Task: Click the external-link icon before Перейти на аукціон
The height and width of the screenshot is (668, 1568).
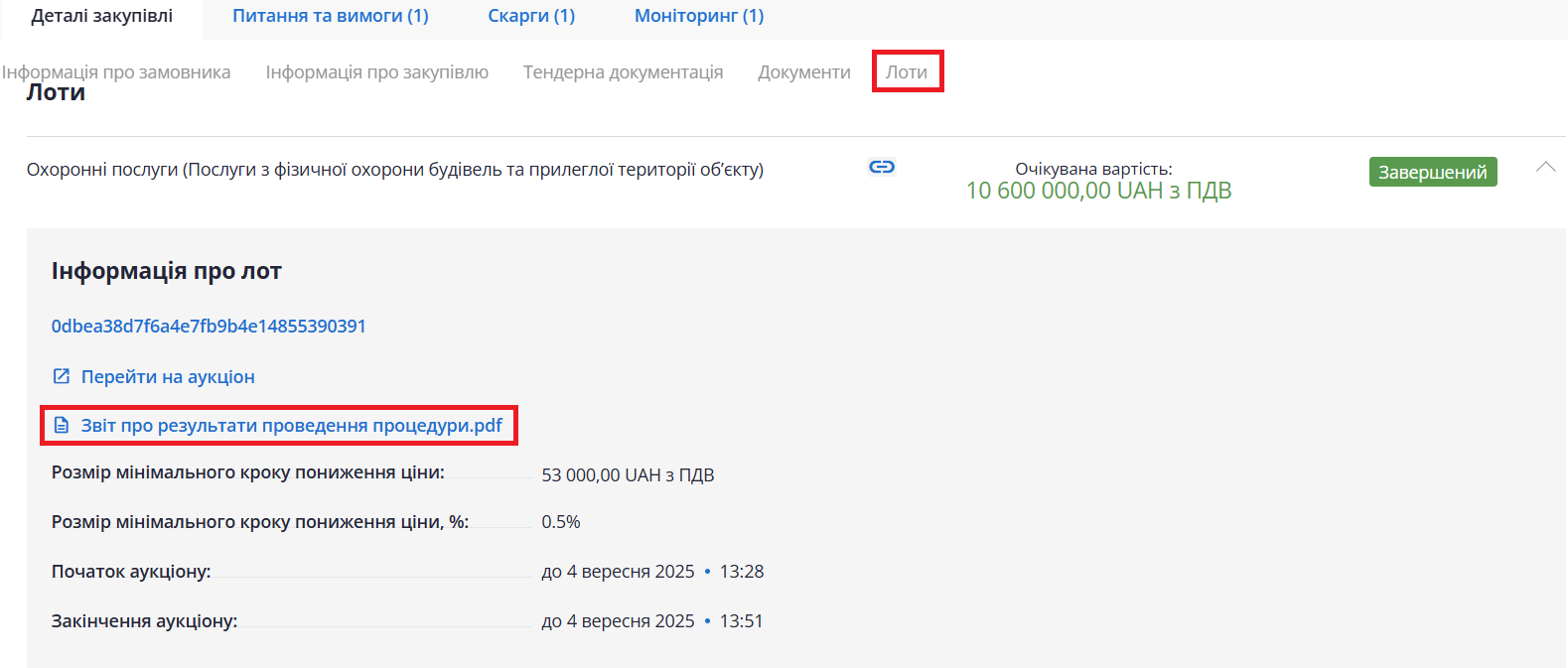Action: point(62,376)
